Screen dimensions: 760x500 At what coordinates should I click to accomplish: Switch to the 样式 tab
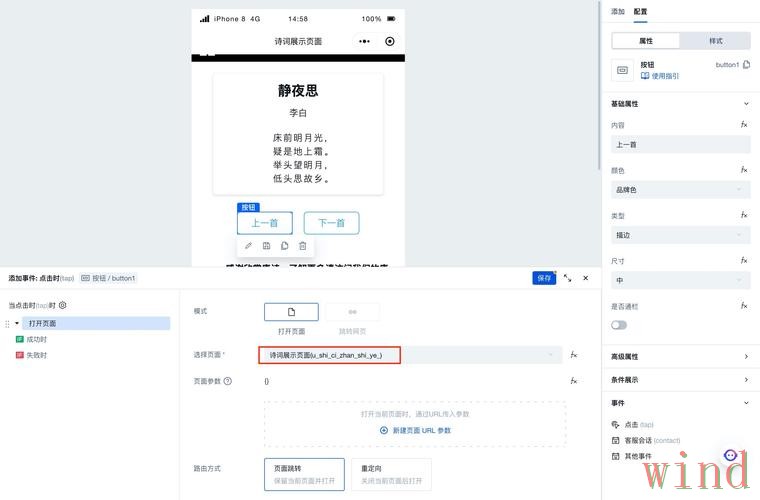point(715,41)
